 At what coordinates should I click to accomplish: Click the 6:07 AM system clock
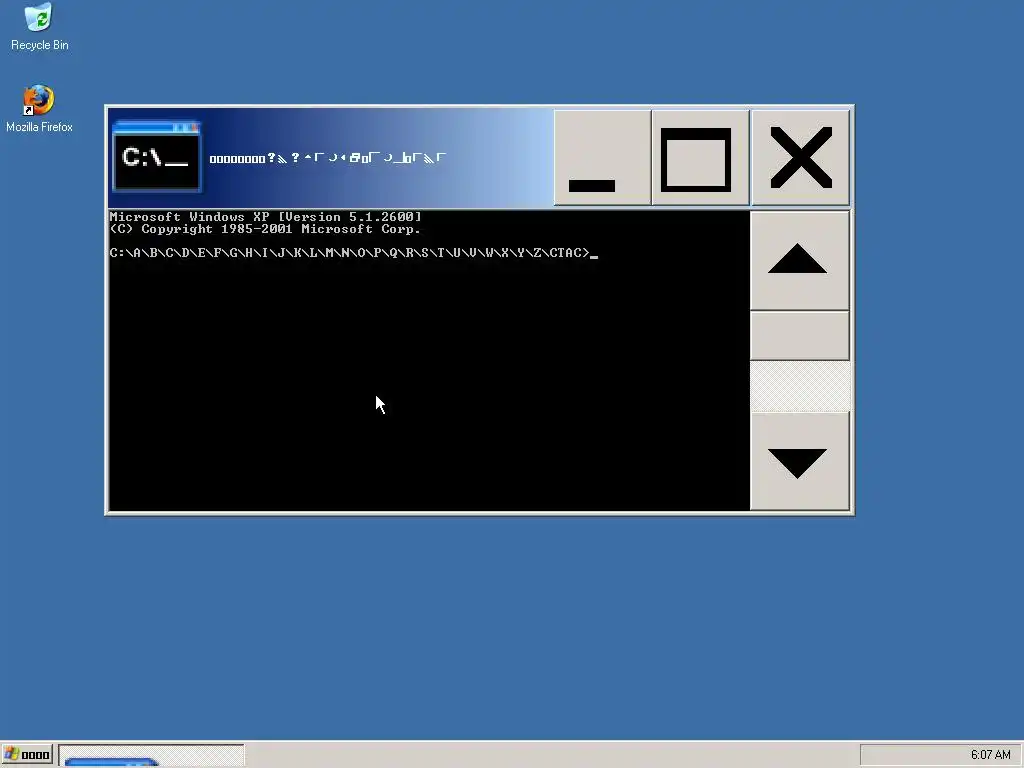[990, 755]
